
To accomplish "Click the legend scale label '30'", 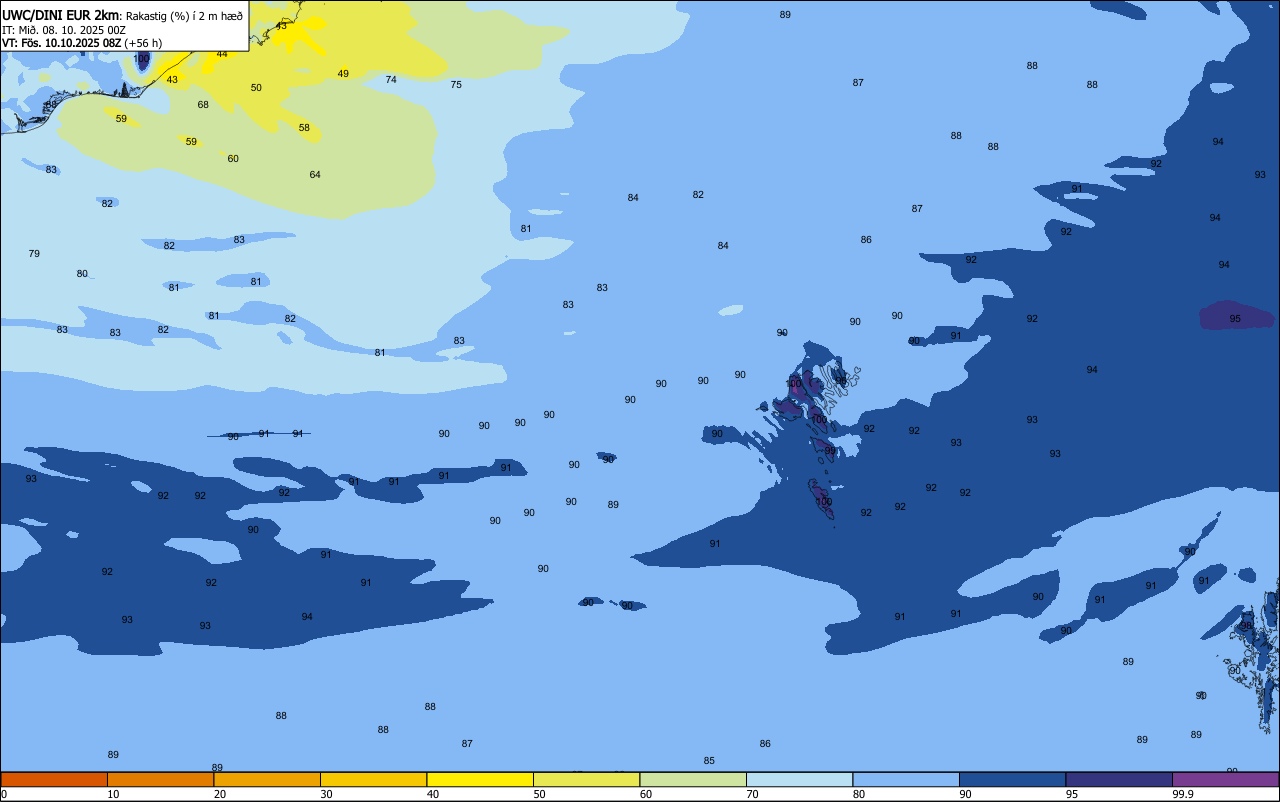I will pyautogui.click(x=326, y=794).
